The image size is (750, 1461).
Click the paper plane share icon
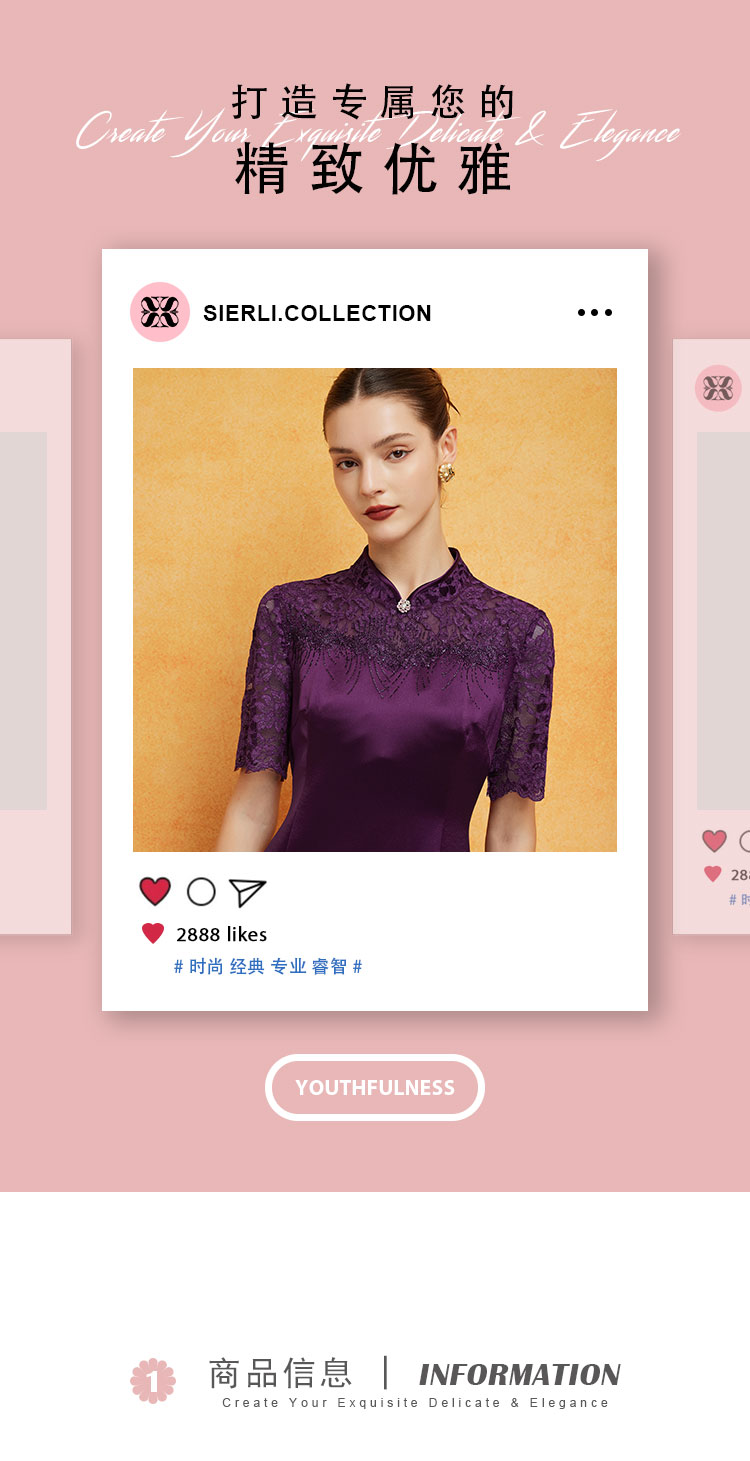247,892
